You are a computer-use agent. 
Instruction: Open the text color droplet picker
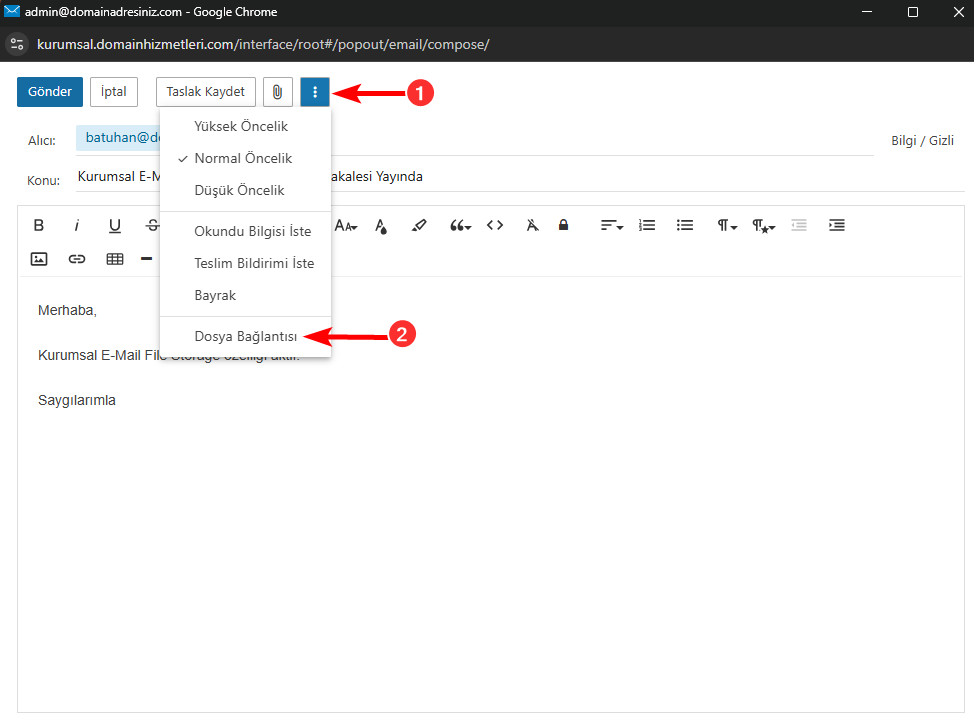point(381,226)
